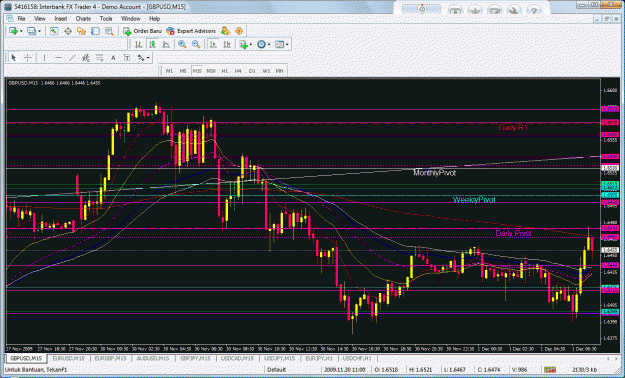Expand the Periods dropdown arrow
The width and height of the screenshot is (625, 378).
click(269, 45)
